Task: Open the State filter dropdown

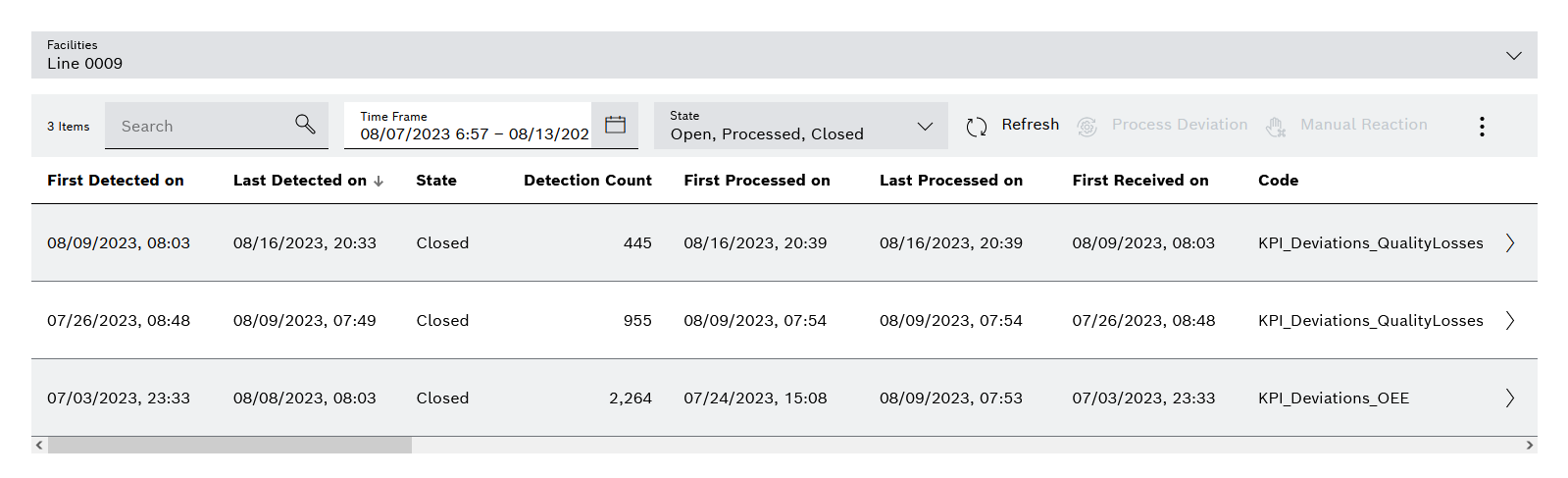Action: (924, 126)
